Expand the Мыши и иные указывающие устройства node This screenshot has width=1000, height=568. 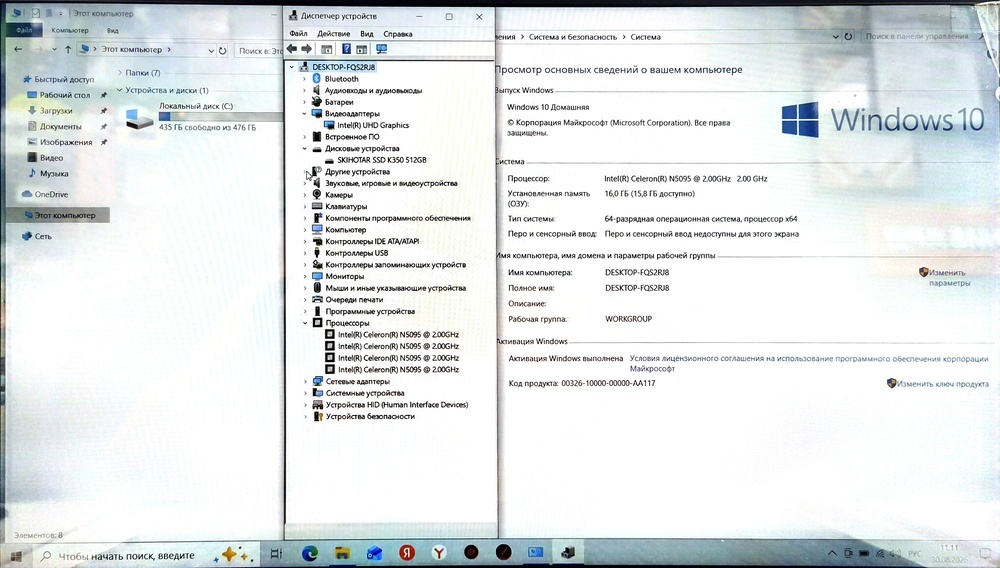(x=305, y=288)
